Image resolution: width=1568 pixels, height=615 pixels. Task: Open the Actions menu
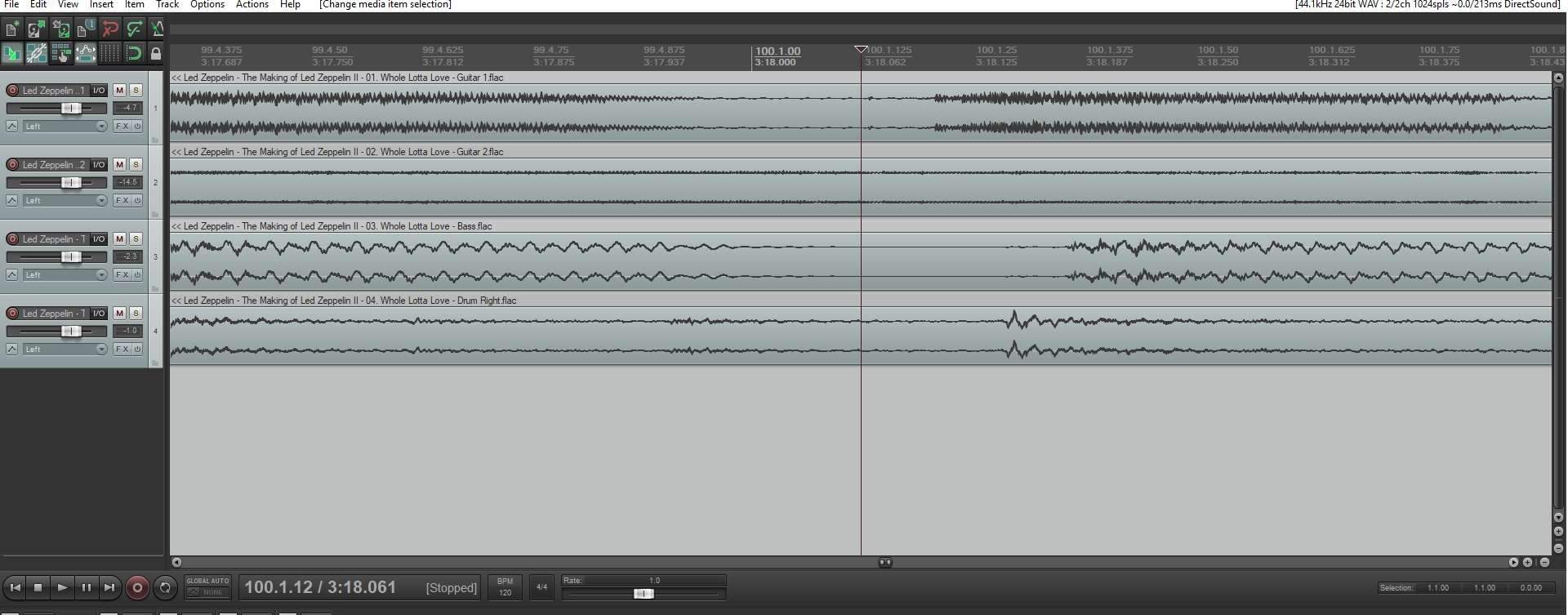(x=252, y=5)
